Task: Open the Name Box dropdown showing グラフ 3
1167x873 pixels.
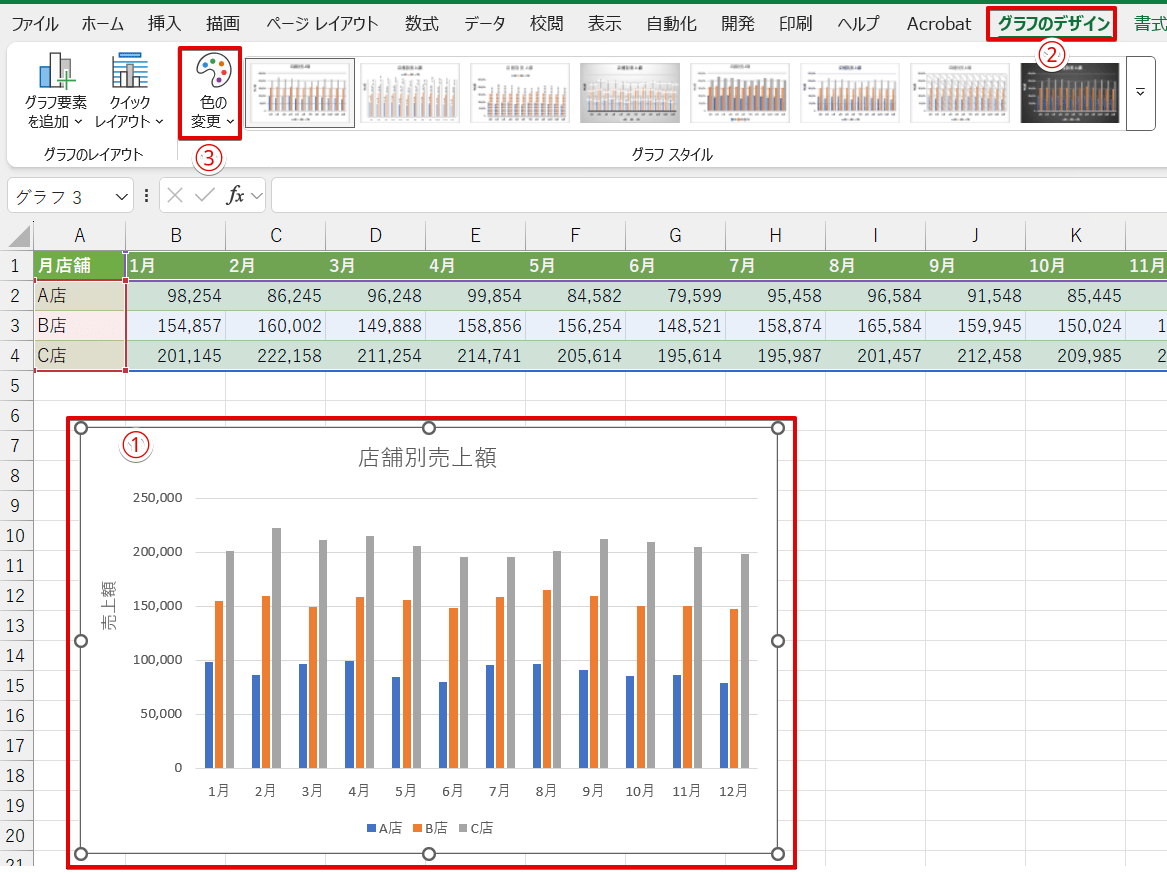Action: [x=122, y=196]
